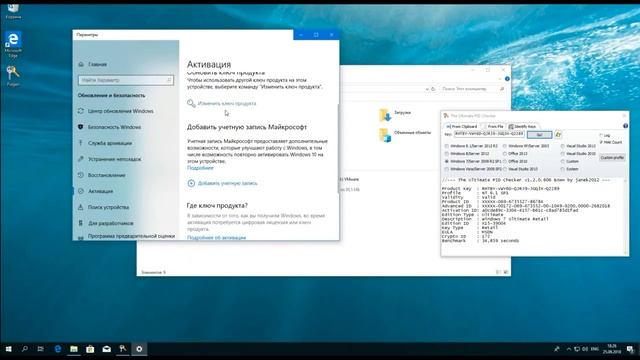
Task: Switch Explorer to details view
Action: click(x=498, y=272)
